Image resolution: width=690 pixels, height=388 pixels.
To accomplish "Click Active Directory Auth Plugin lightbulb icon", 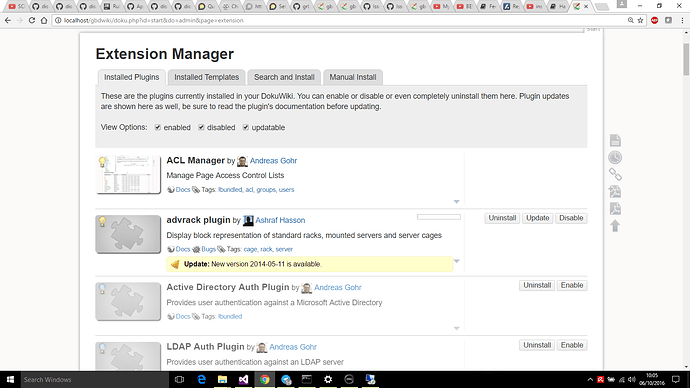I will click(x=102, y=289).
